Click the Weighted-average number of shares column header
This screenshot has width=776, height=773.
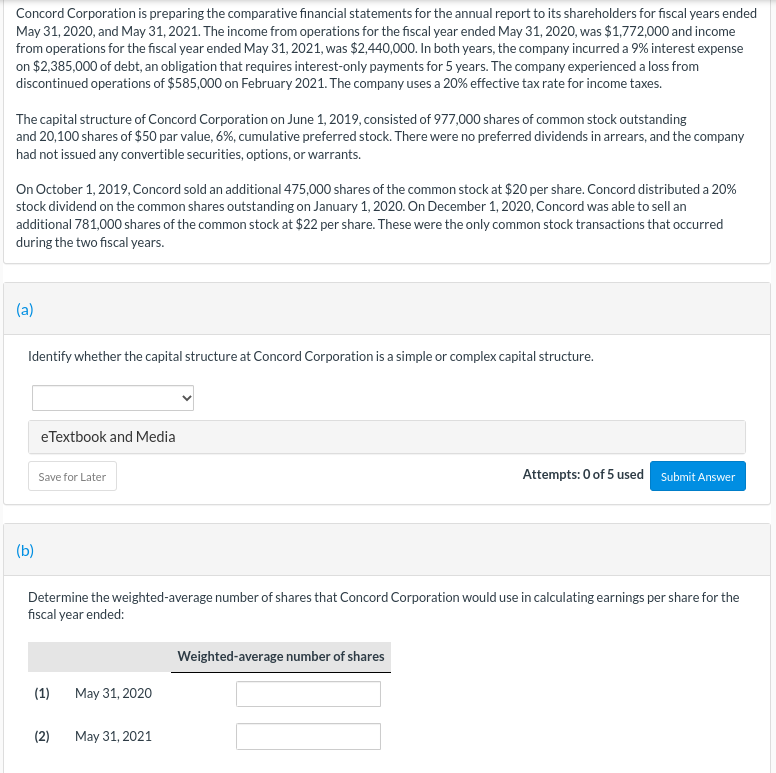281,656
